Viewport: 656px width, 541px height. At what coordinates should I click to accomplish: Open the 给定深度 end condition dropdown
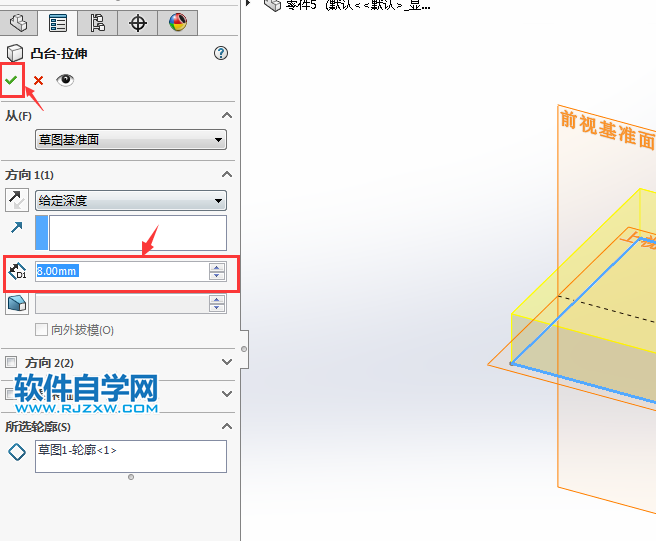[x=131, y=201]
